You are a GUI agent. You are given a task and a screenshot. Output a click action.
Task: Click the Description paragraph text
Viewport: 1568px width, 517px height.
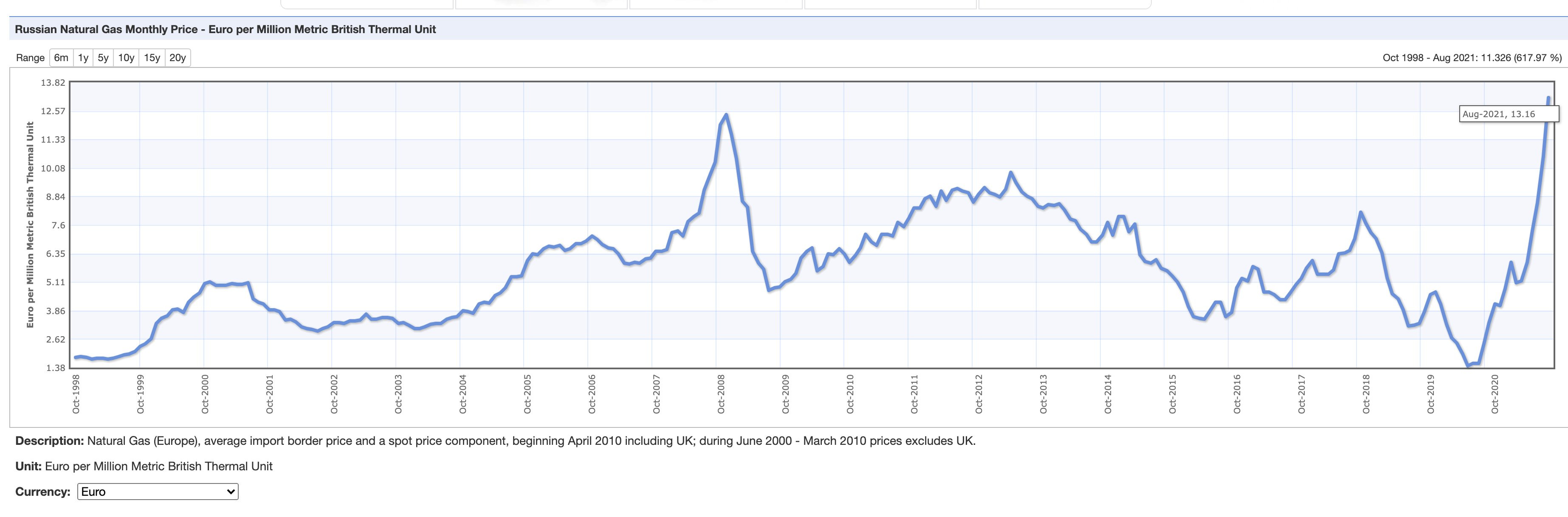tap(496, 441)
